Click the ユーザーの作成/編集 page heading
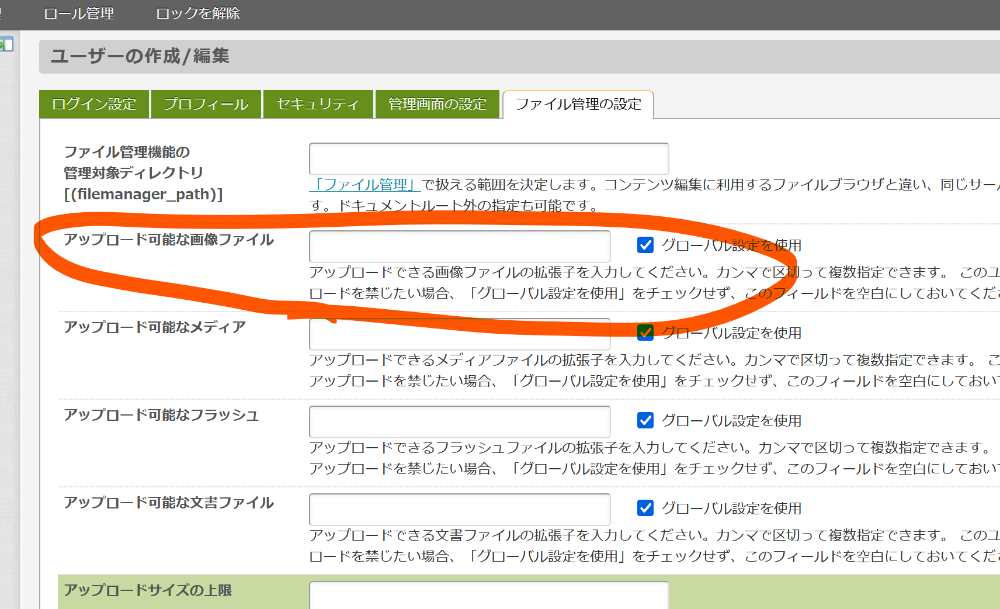The width and height of the screenshot is (1000, 609). coord(140,57)
